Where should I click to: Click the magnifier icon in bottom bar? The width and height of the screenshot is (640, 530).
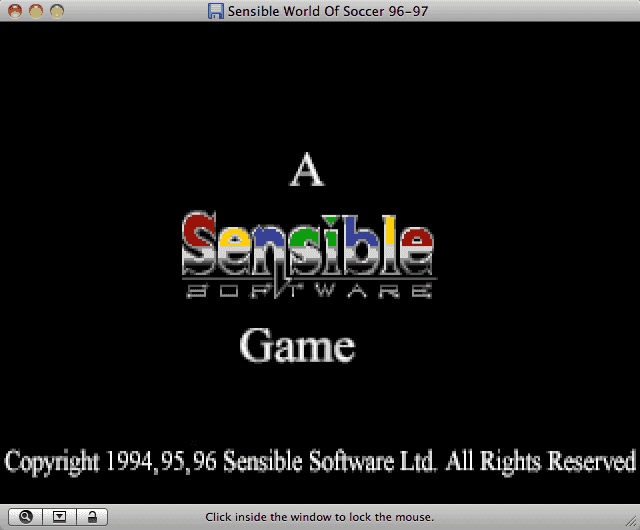pos(25,517)
